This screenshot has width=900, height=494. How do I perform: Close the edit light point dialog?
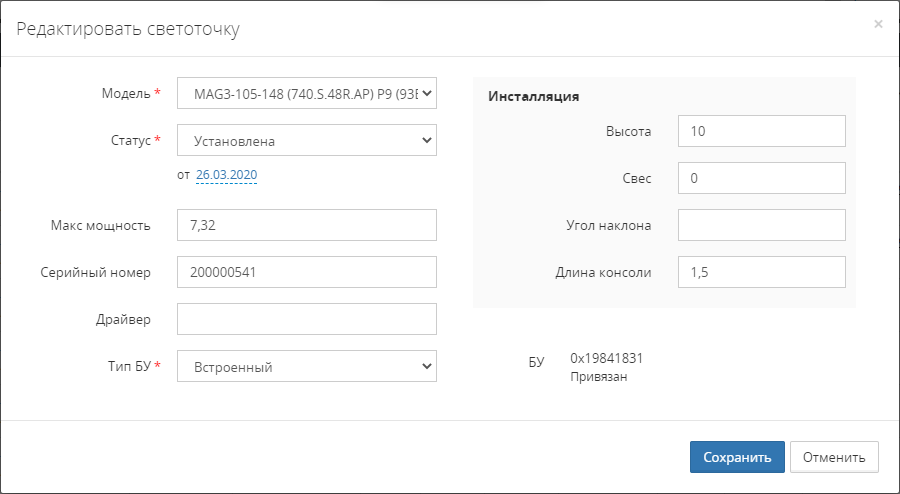[x=878, y=24]
